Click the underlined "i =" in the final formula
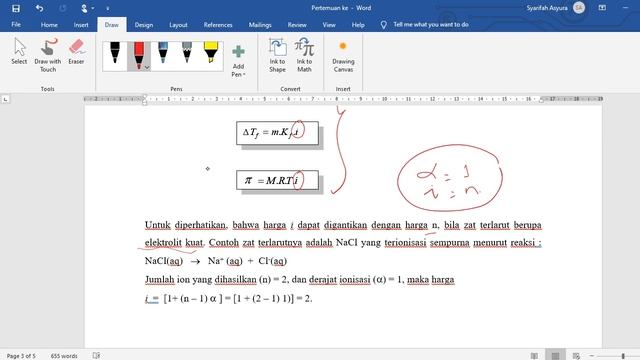640x360 pixels. coord(151,298)
